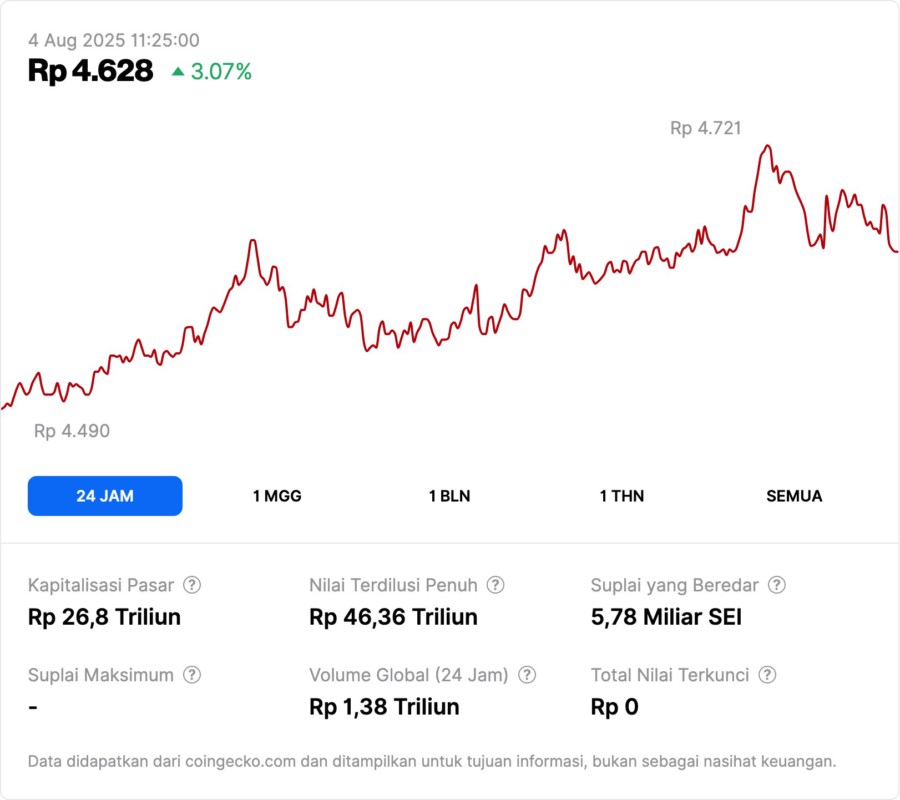Click help icon beside Total Nilai Terkunci
Image resolution: width=900 pixels, height=800 pixels.
pos(766,675)
